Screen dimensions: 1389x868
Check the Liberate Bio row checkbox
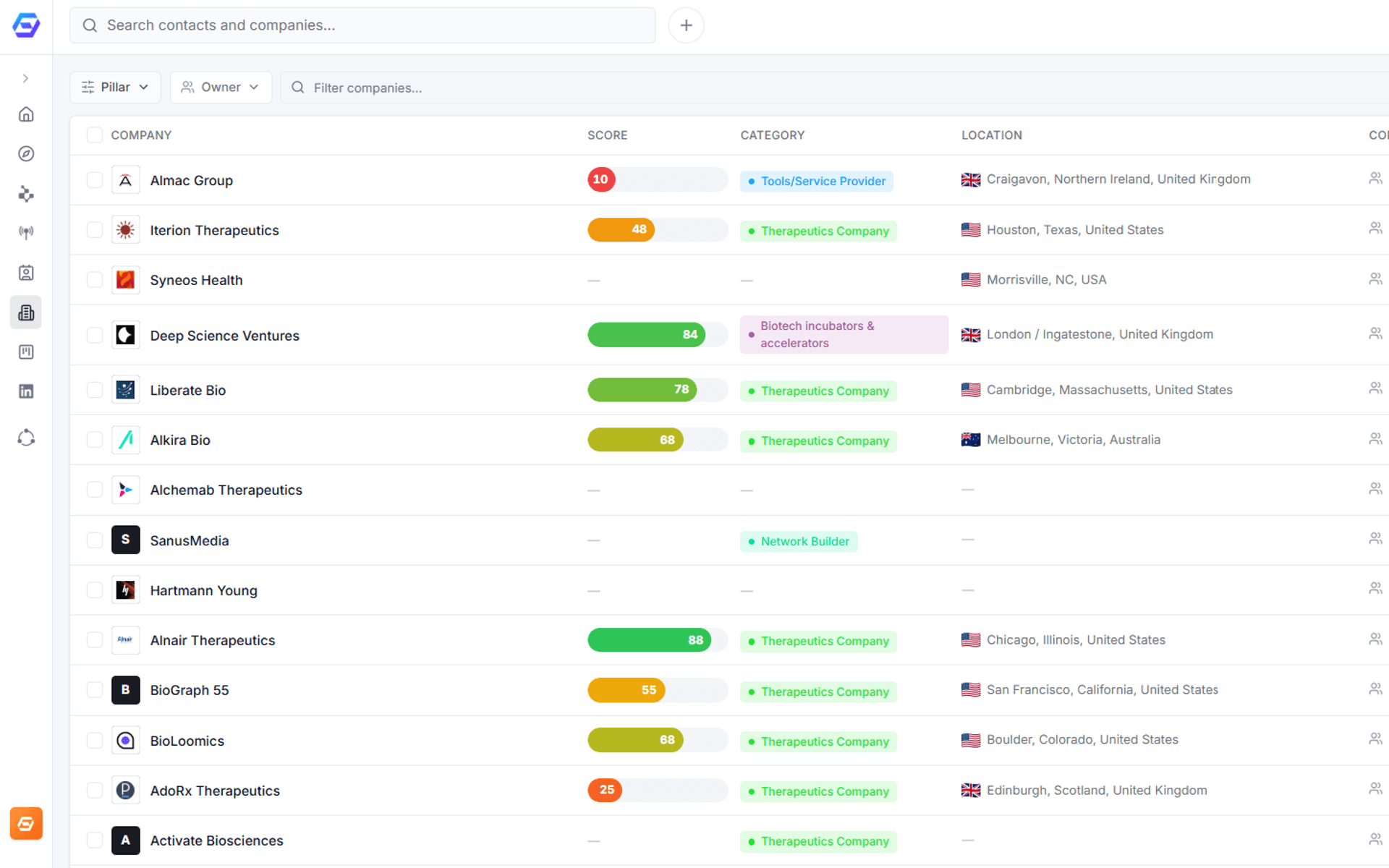tap(95, 390)
